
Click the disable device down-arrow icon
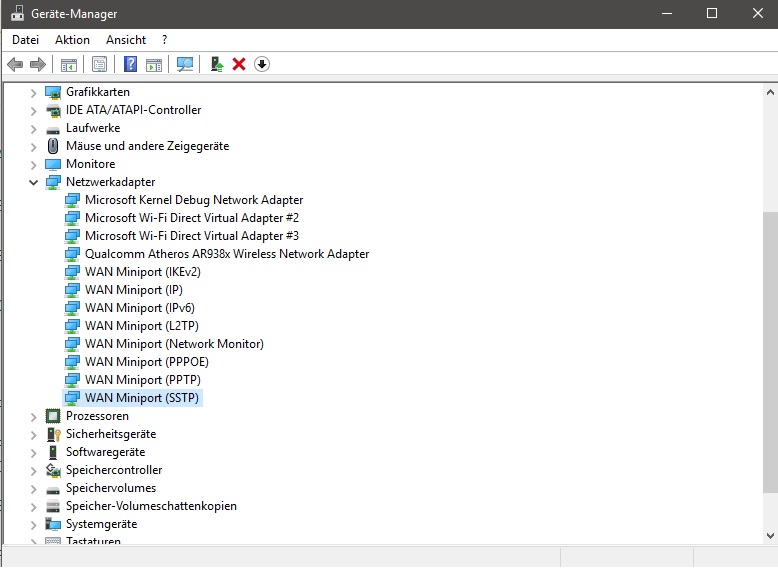(x=262, y=64)
